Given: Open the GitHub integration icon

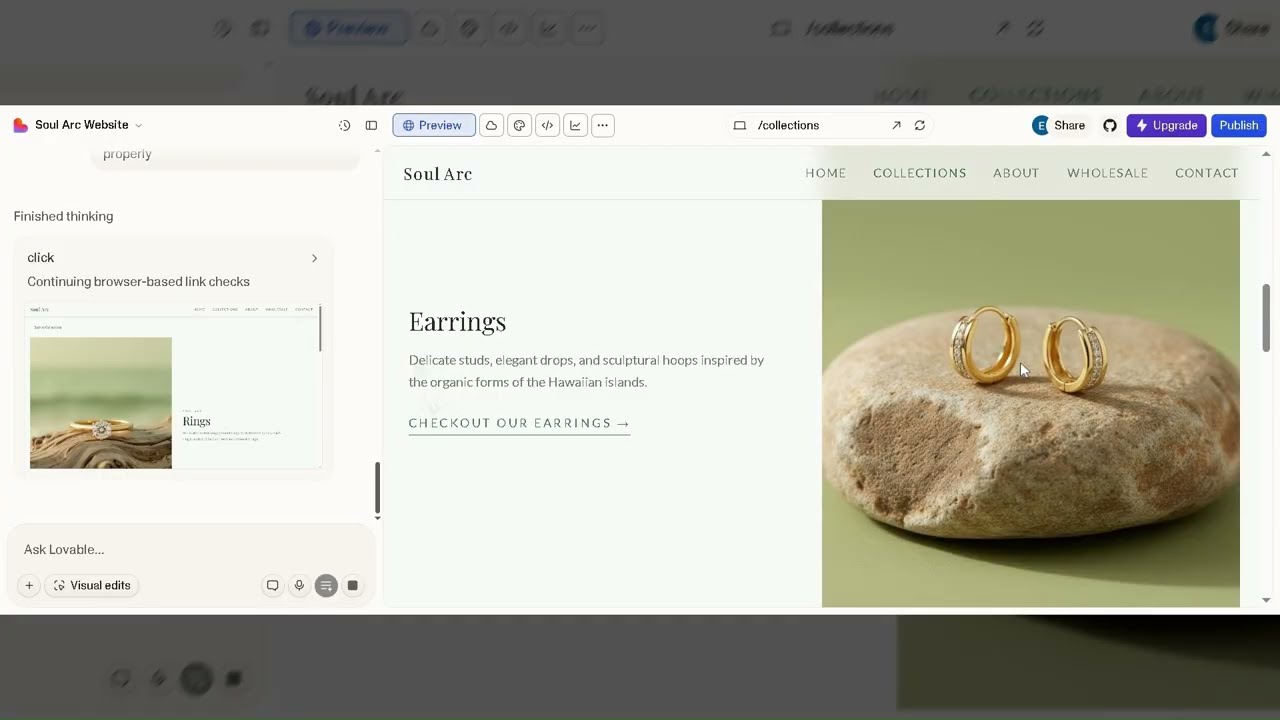Looking at the screenshot, I should tap(1110, 125).
